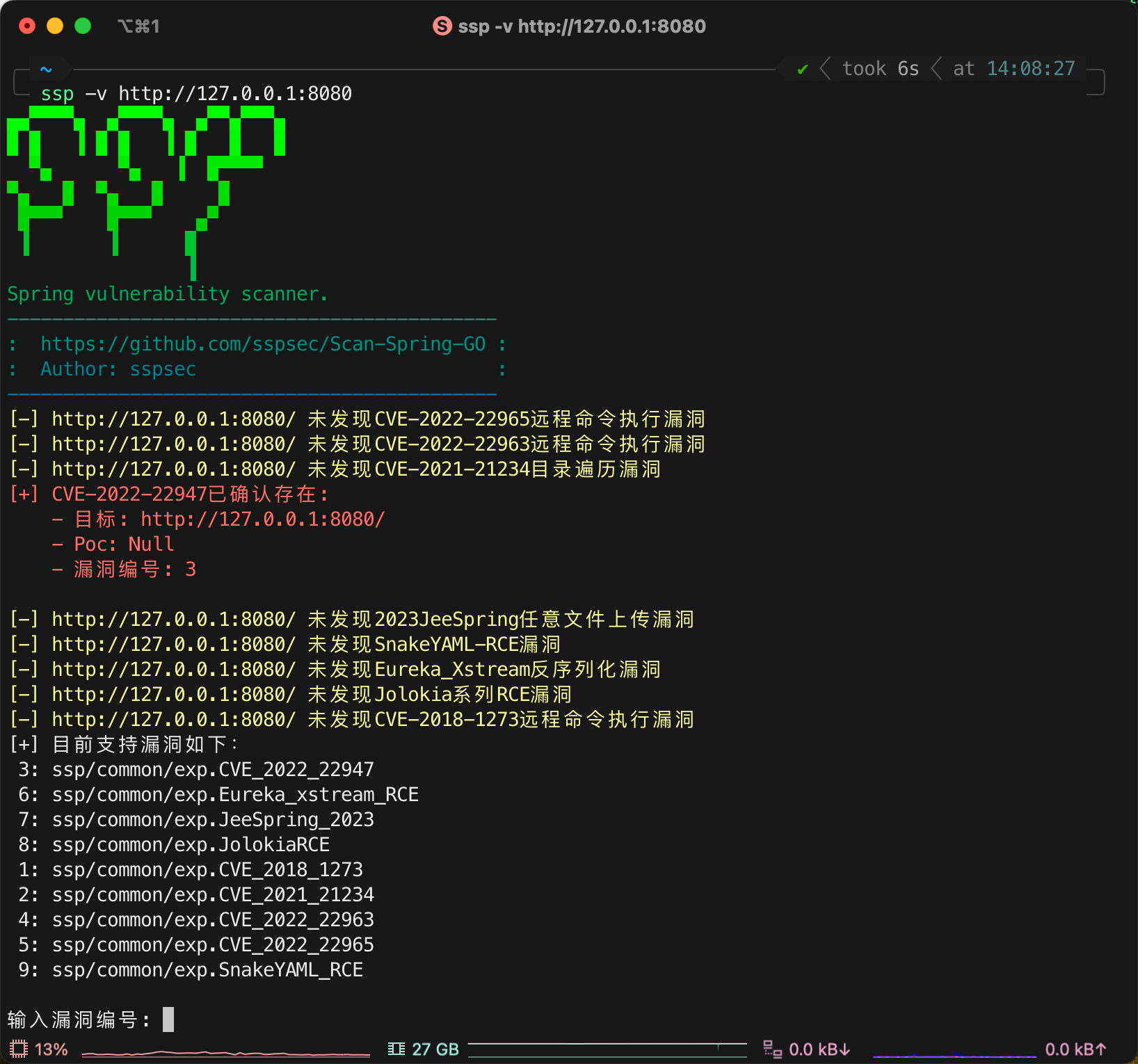The height and width of the screenshot is (1064, 1138).
Task: Click the window title ssp -v http://127.0.0.1:8080
Action: tap(582, 26)
